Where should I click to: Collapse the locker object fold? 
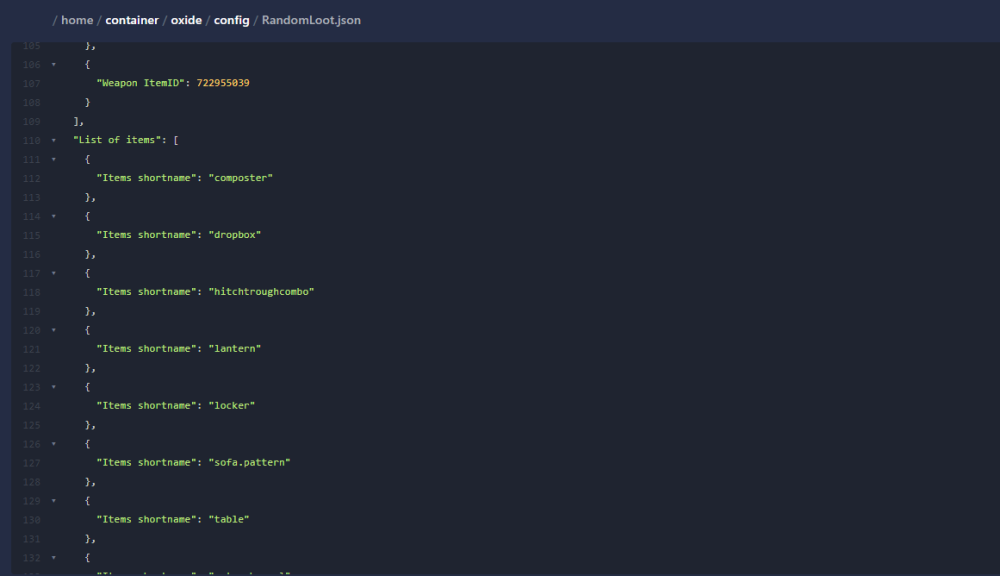[52, 387]
